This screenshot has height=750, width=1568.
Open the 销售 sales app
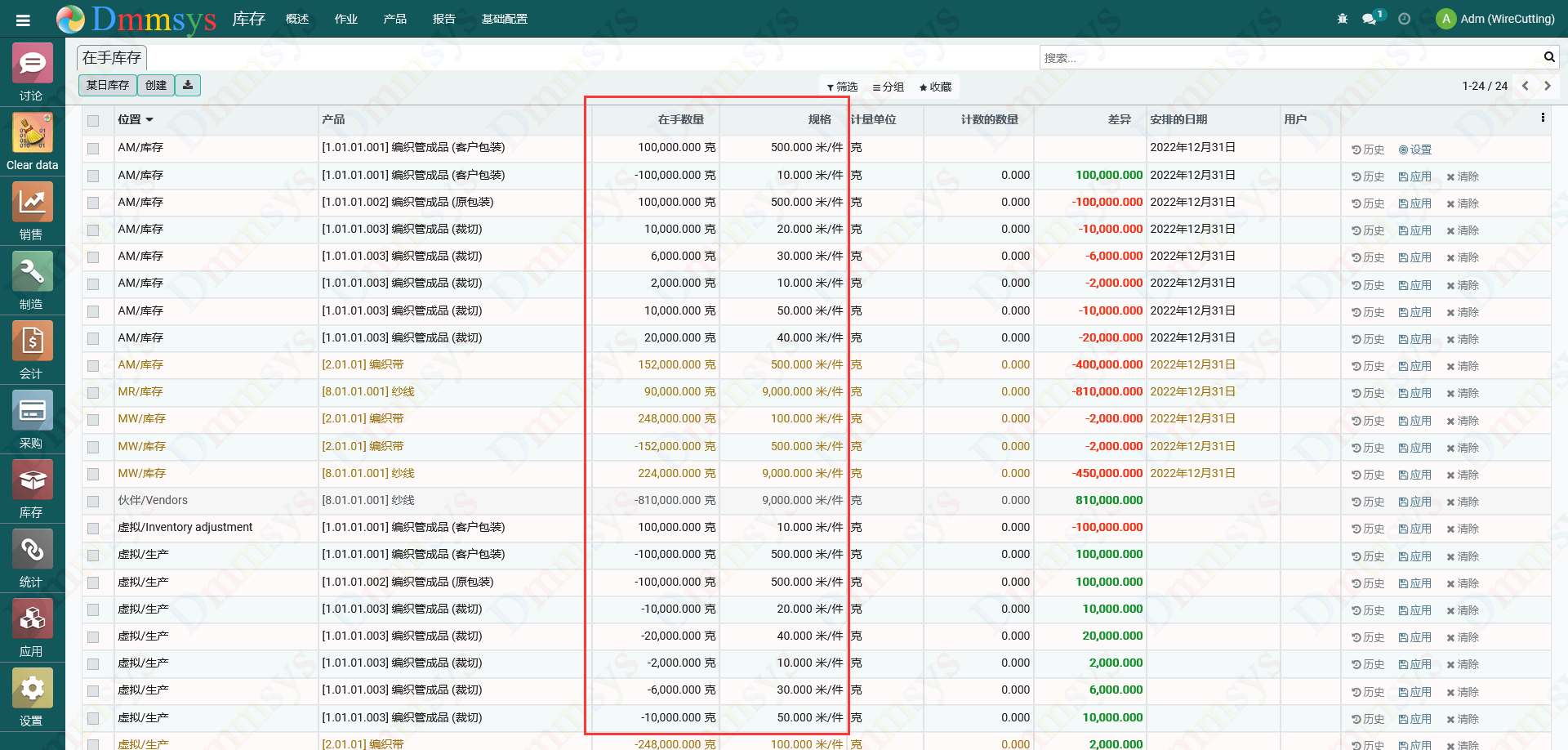[x=32, y=212]
